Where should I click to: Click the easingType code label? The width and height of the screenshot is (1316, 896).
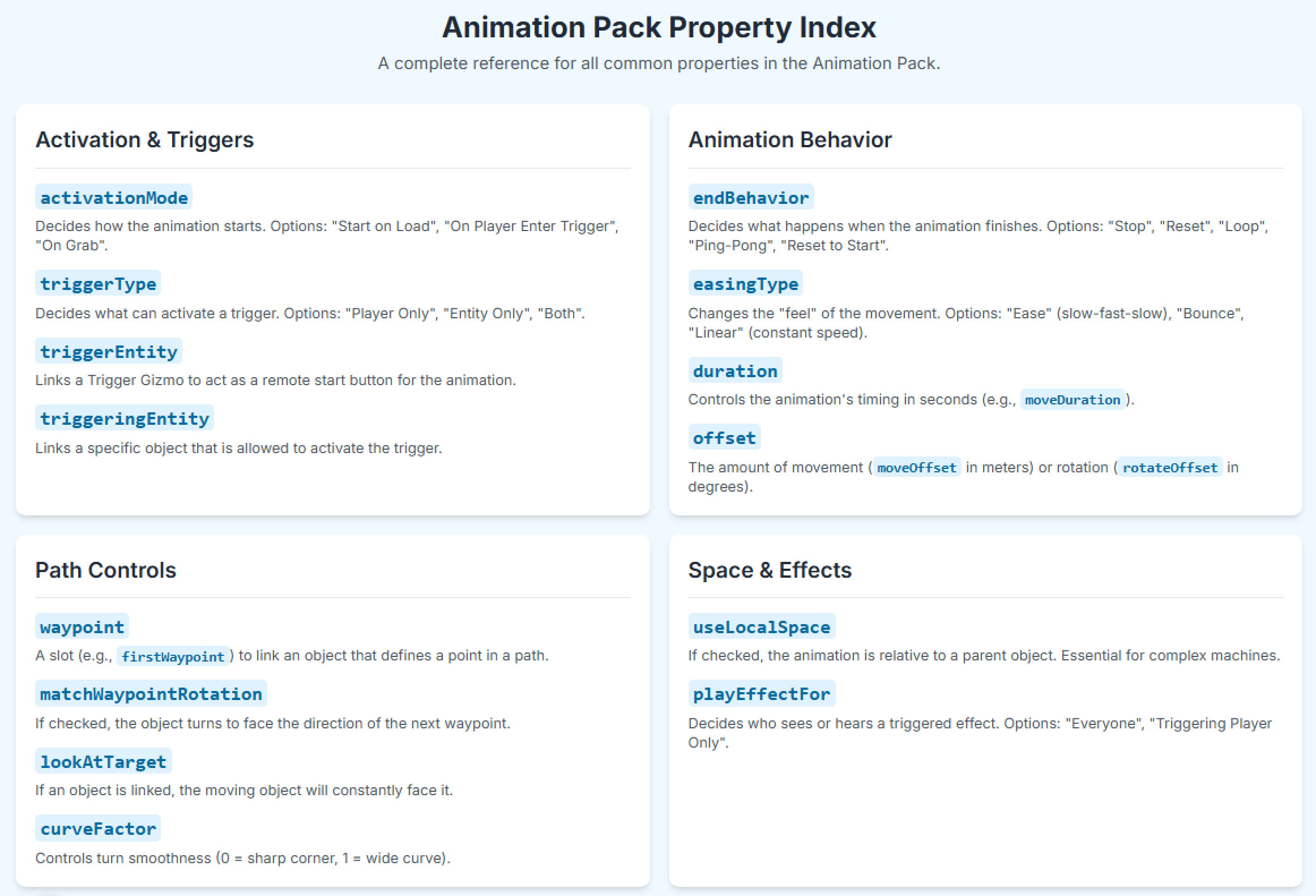coord(745,284)
